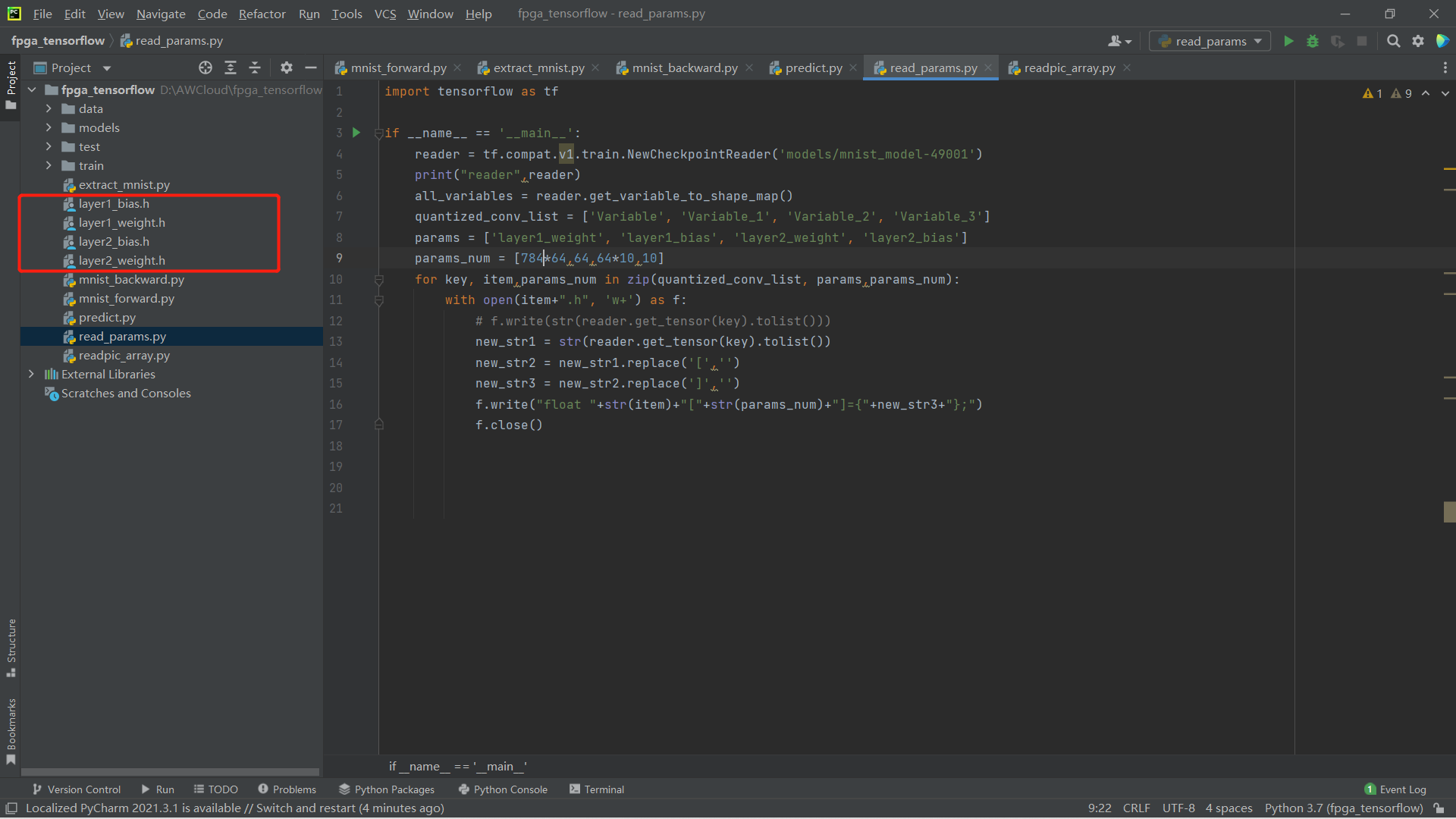Open Search Everywhere magnifier icon
Viewport: 1456px width, 819px height.
[x=1393, y=41]
